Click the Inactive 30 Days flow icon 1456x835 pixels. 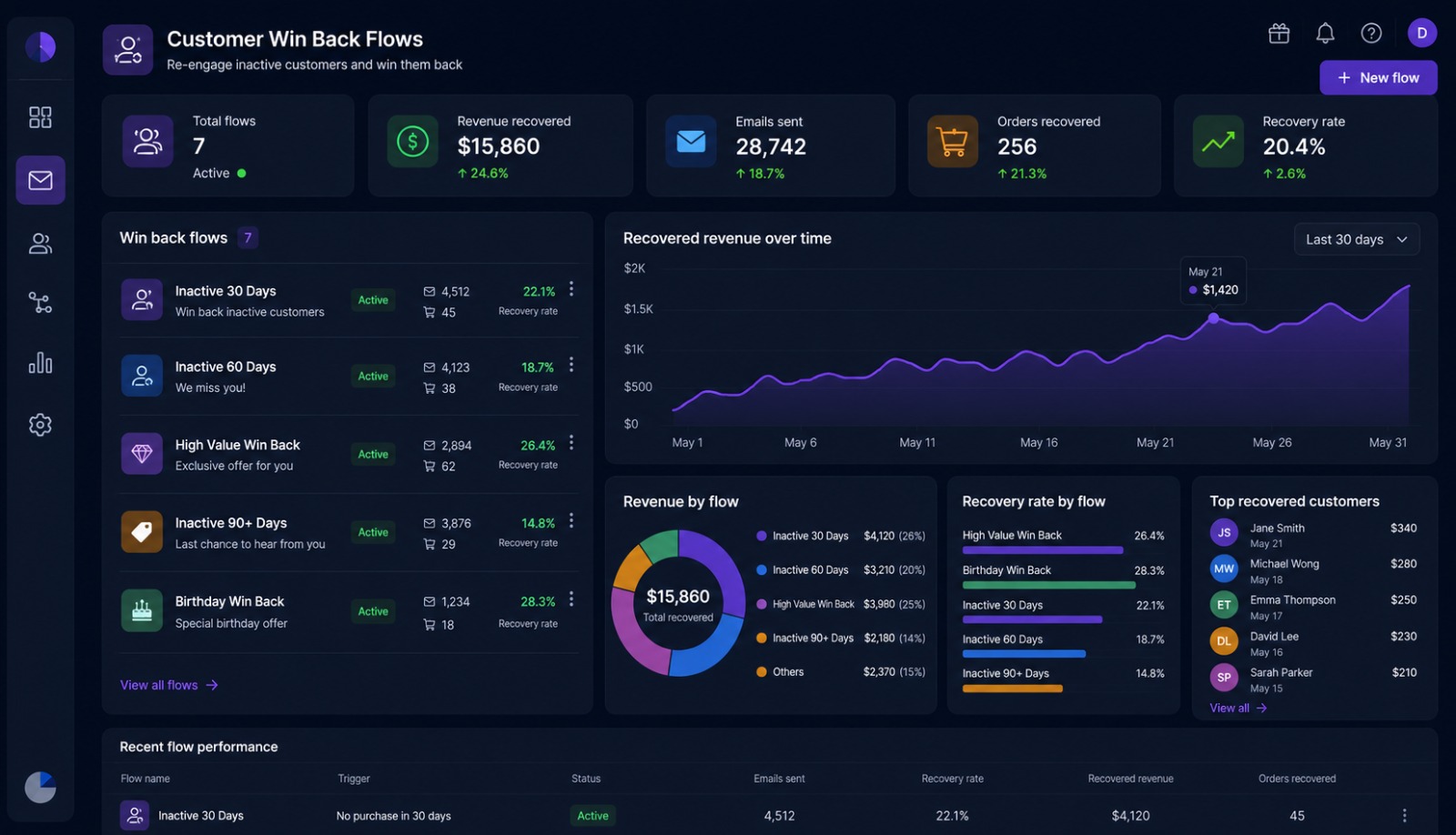[x=142, y=299]
